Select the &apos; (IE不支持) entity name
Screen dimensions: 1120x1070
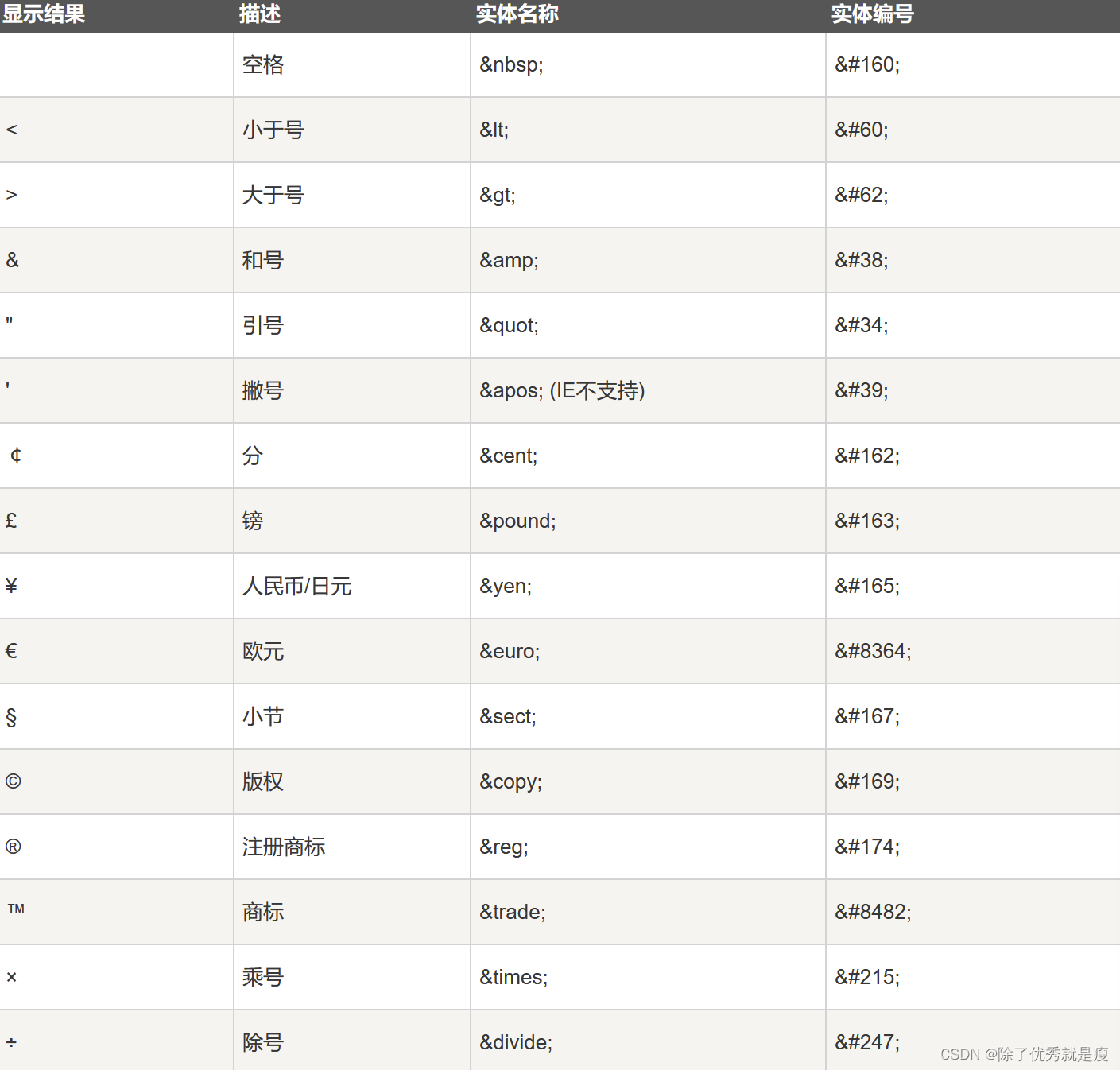(x=562, y=390)
